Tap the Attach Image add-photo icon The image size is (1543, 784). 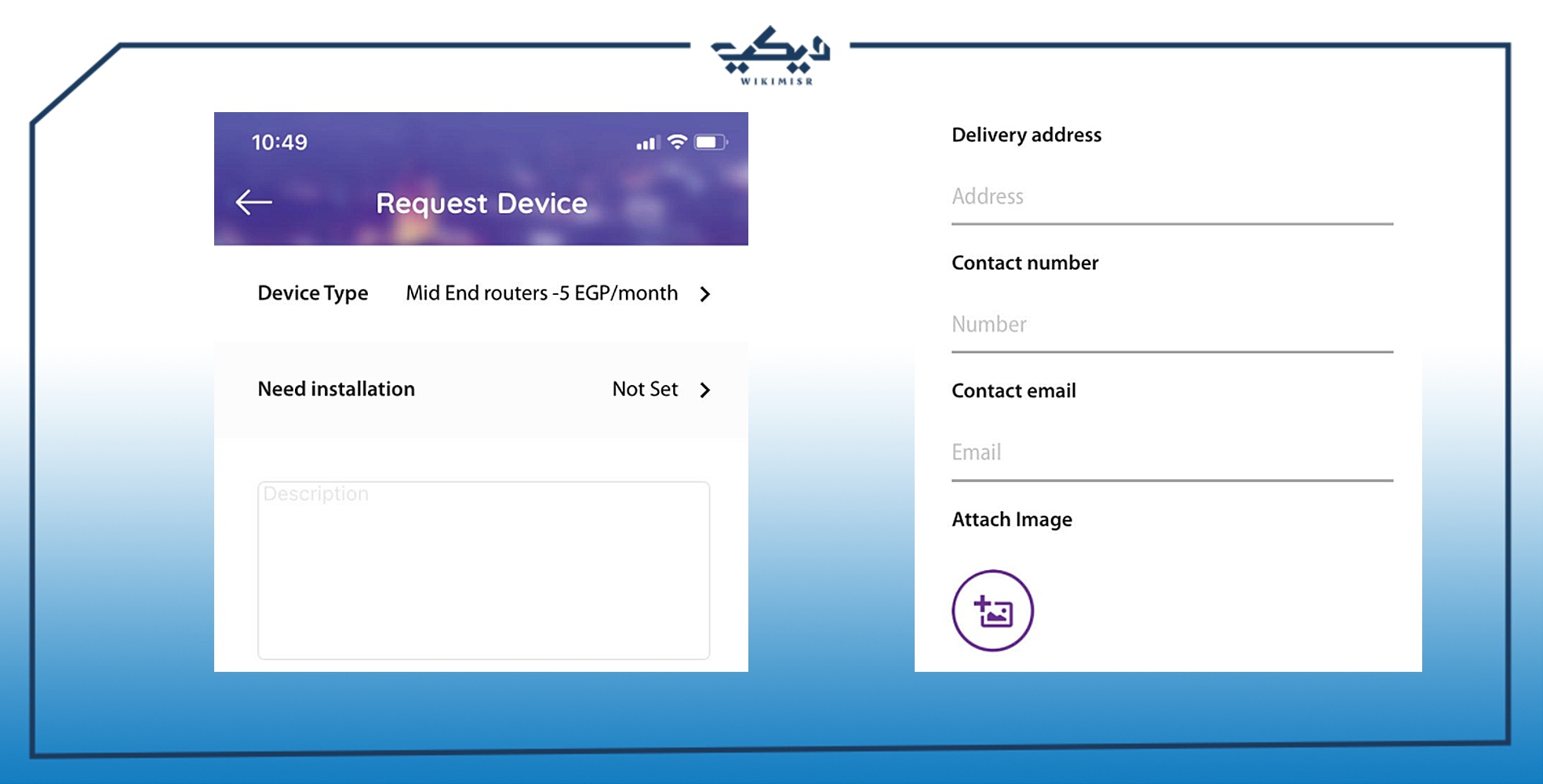992,610
